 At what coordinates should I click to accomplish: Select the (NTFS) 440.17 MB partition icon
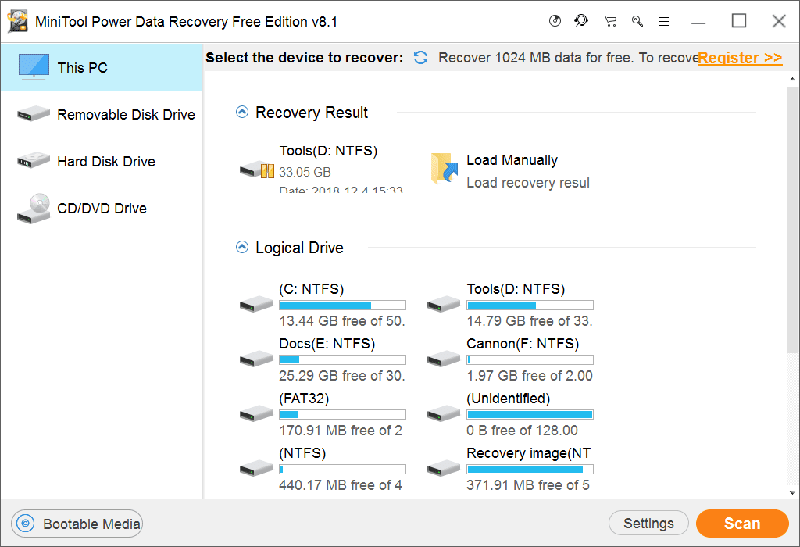click(256, 468)
